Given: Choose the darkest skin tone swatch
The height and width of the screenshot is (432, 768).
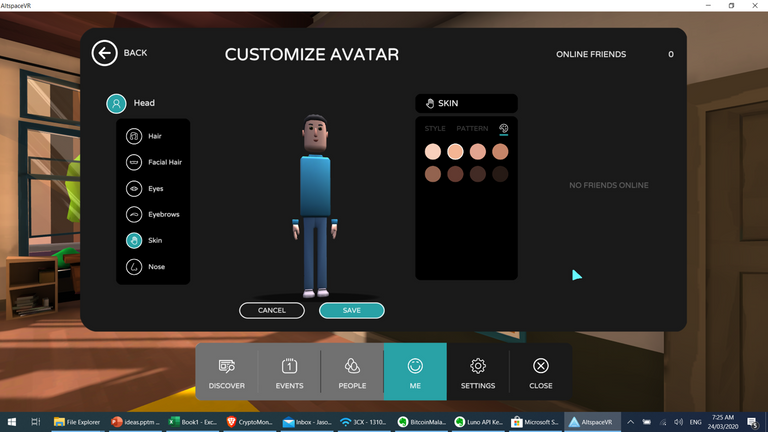Looking at the screenshot, I should (500, 174).
